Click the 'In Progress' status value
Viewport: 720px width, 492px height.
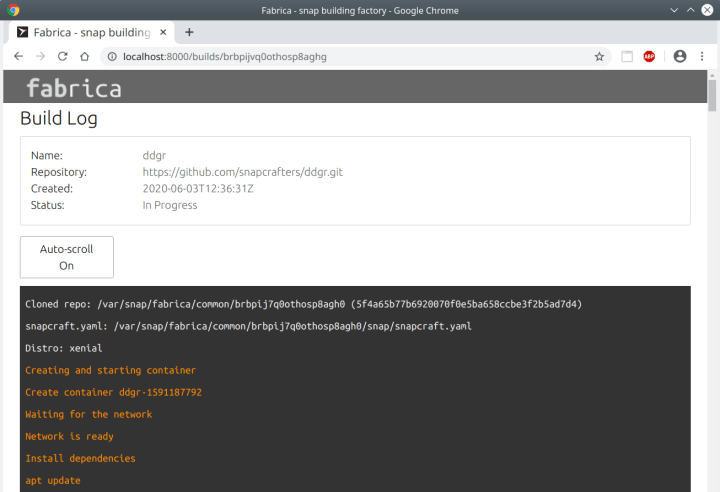click(170, 205)
